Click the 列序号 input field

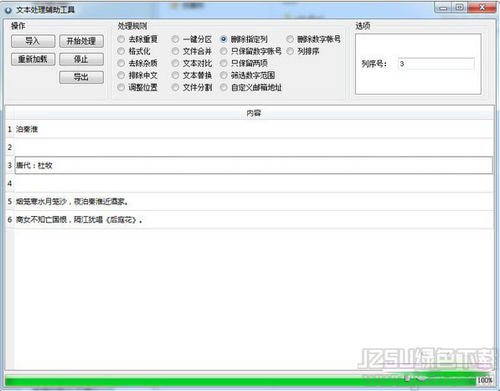point(436,64)
